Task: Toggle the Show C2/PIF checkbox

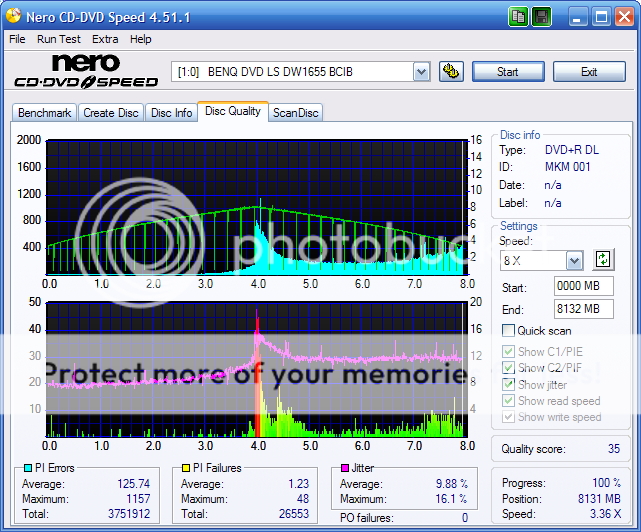Action: (x=509, y=368)
